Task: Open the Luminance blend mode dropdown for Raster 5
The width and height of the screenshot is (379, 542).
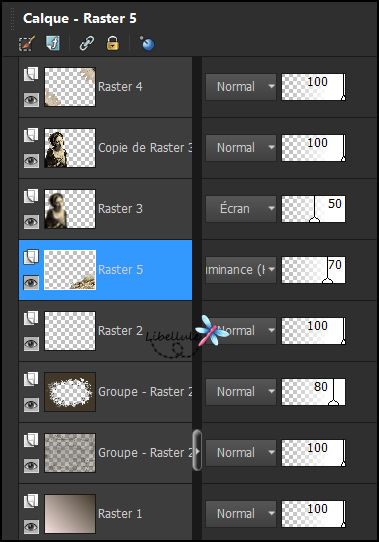Action: [x=241, y=270]
